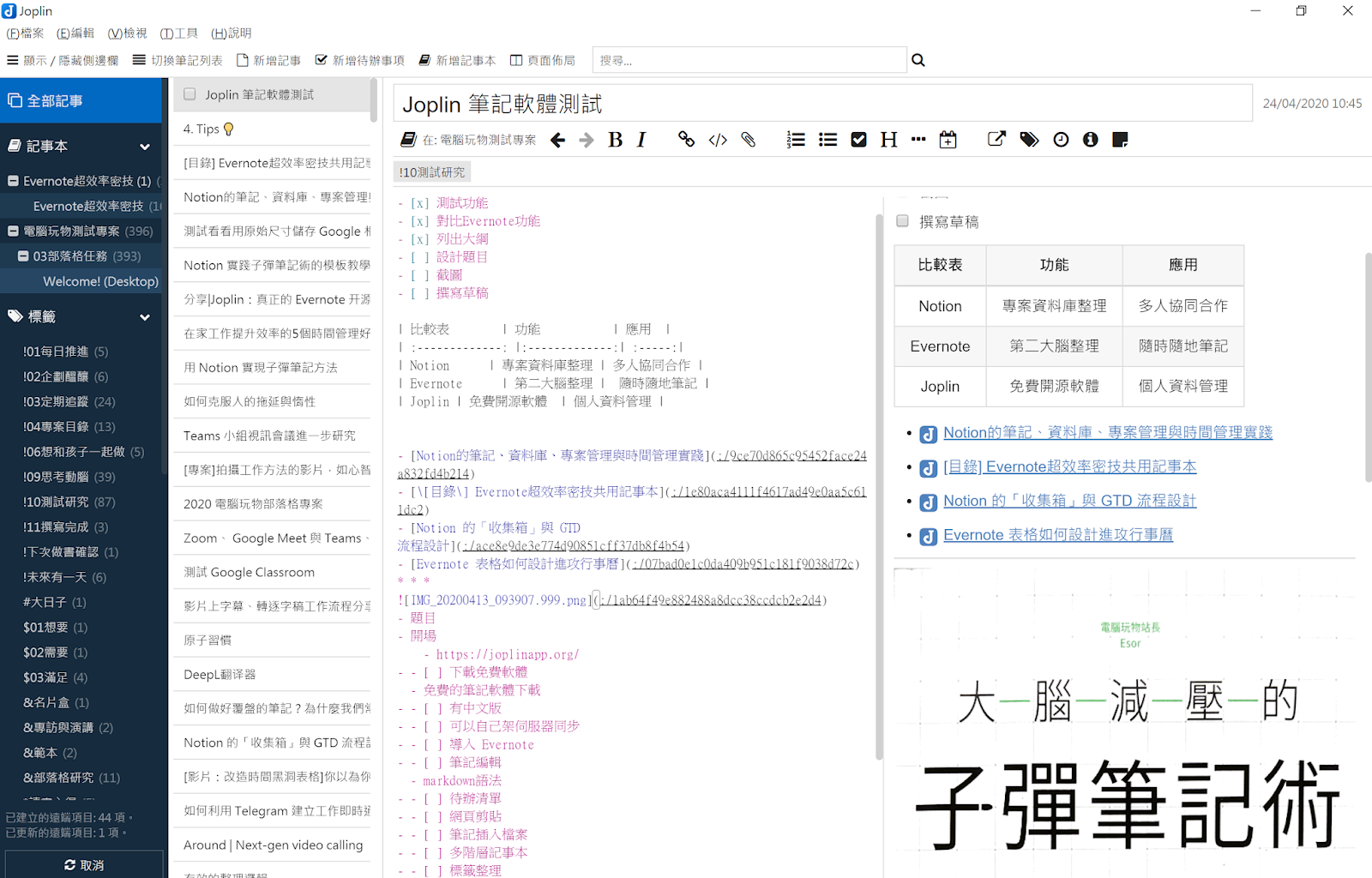Attach a file using the paperclip icon
1372x878 pixels.
pos(749,140)
